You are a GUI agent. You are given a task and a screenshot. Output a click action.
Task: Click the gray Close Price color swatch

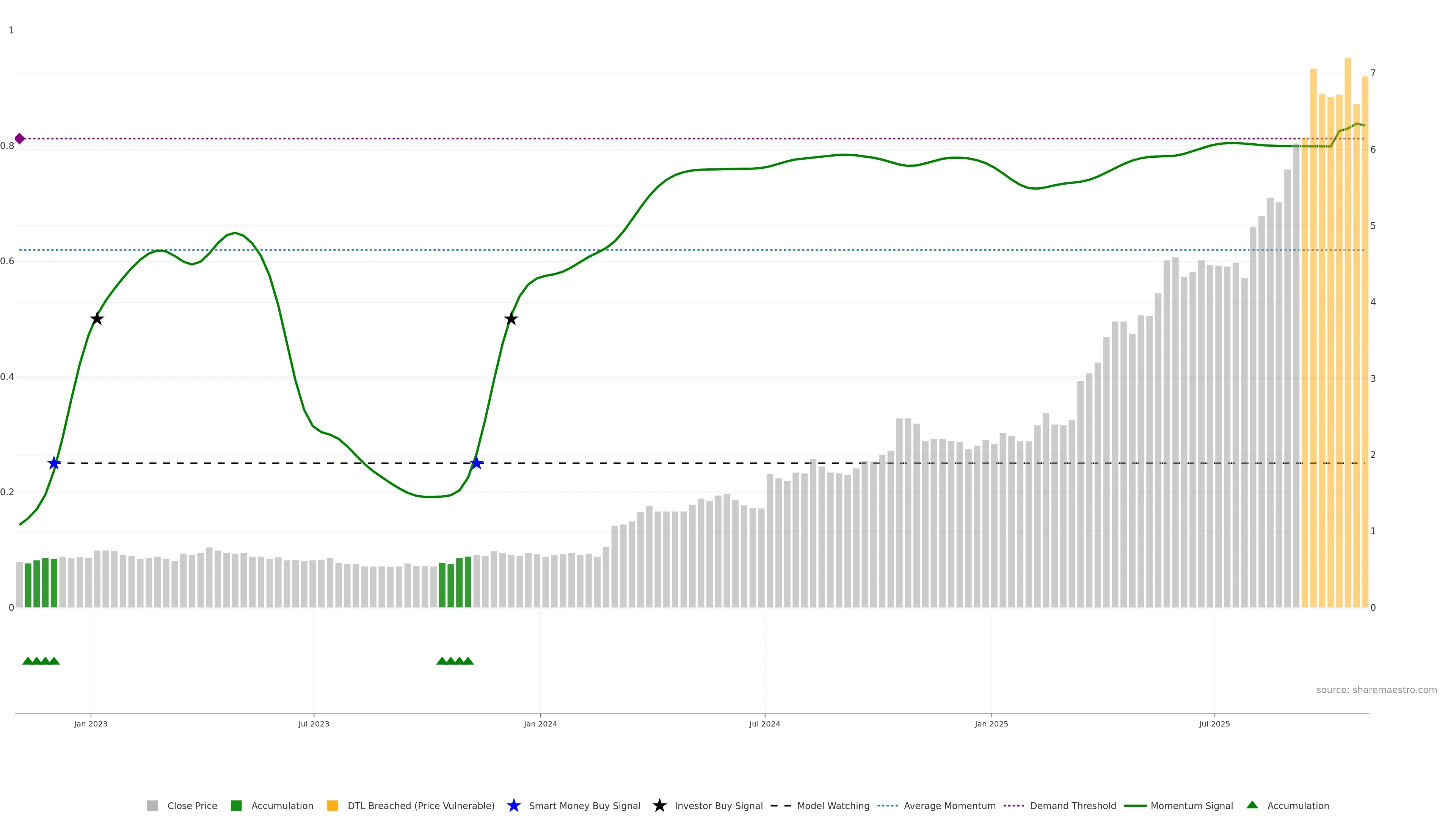coord(152,806)
